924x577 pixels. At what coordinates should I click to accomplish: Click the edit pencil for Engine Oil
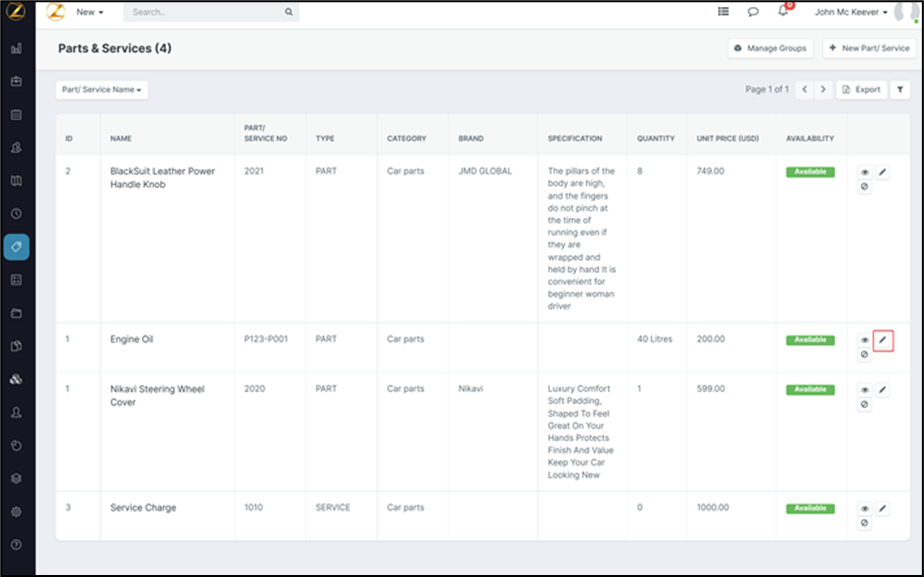(x=883, y=340)
